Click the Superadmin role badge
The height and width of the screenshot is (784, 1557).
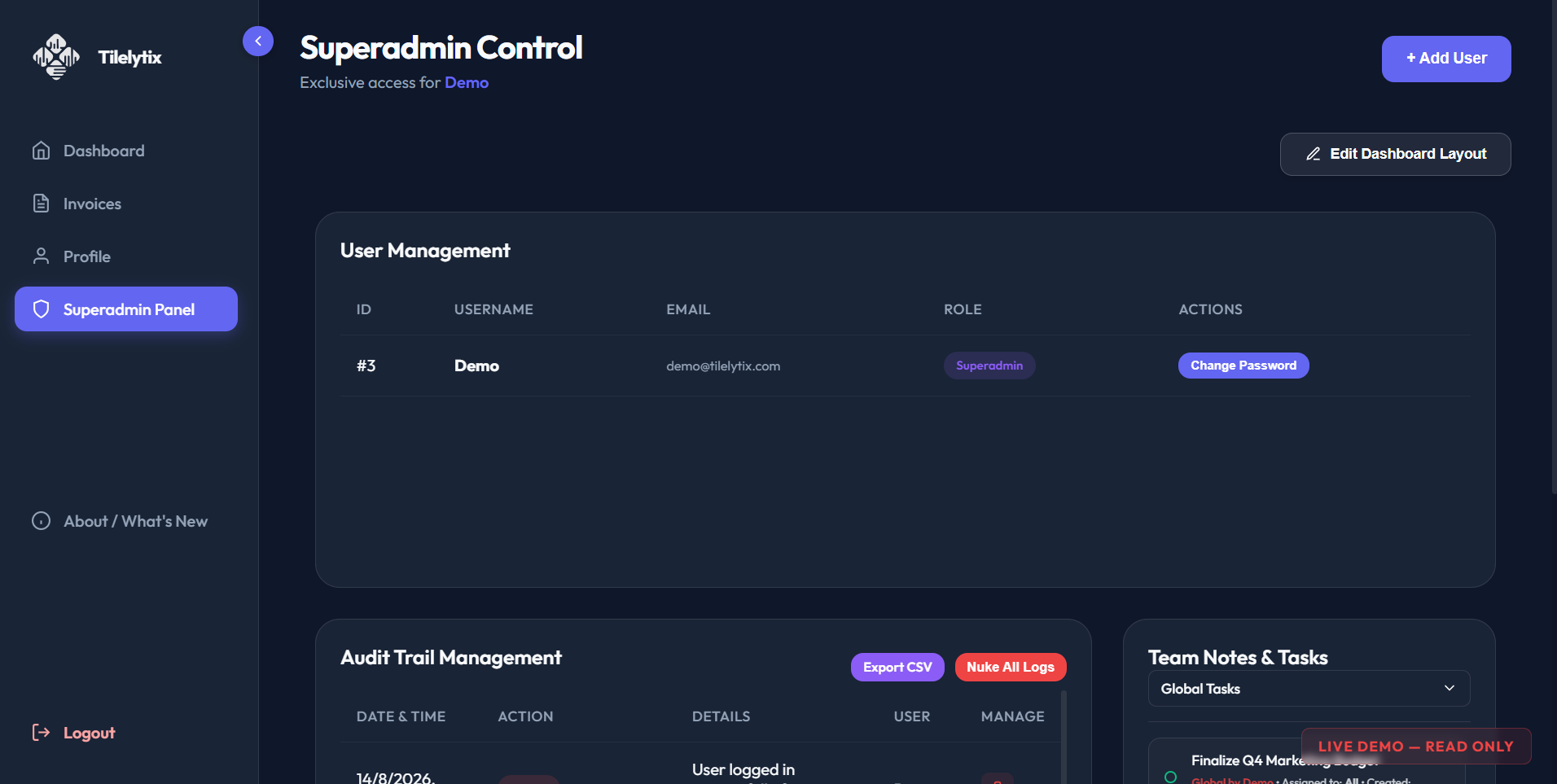pos(989,366)
